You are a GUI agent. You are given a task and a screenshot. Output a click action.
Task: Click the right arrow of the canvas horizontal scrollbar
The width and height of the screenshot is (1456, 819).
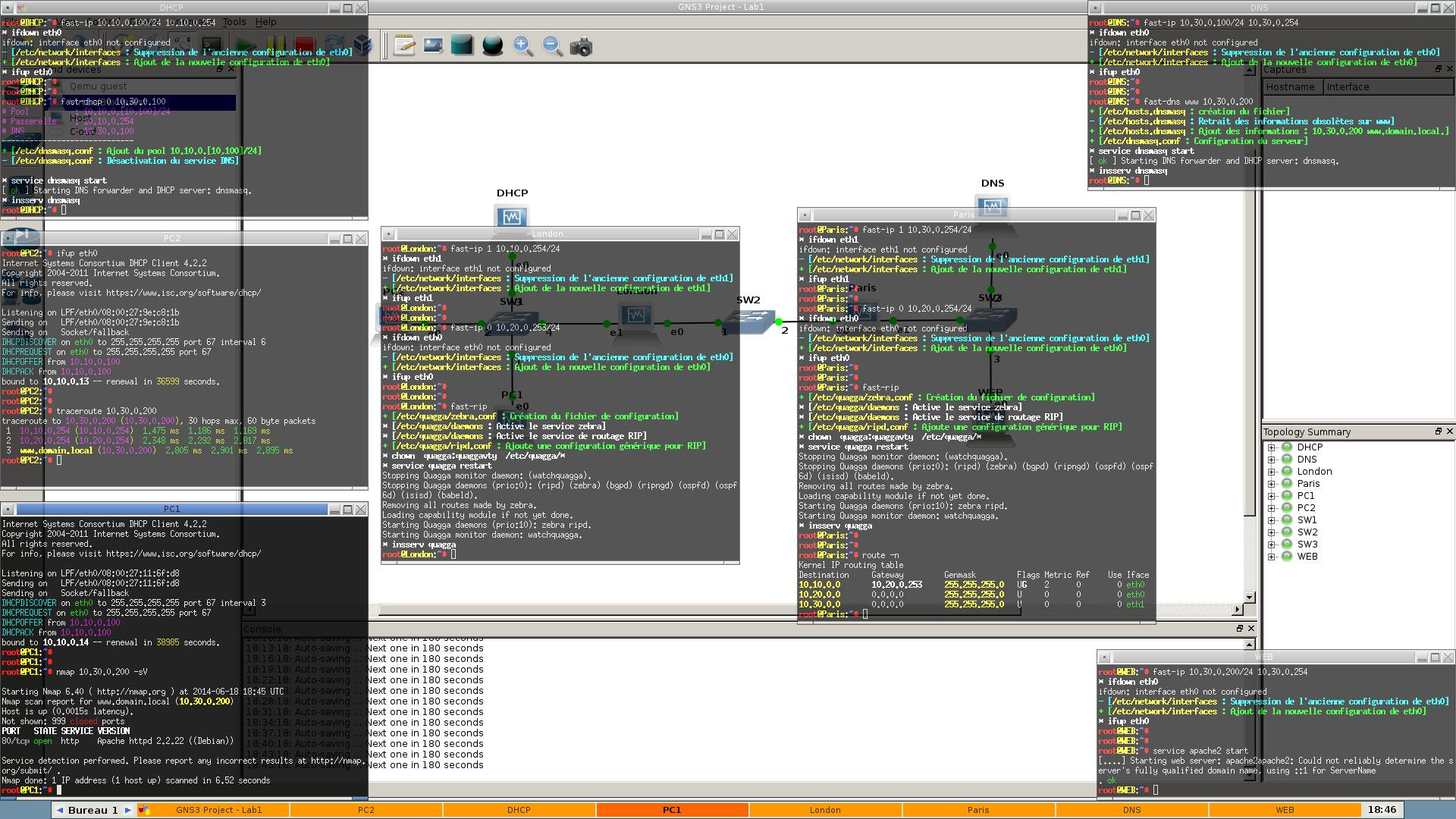(1238, 609)
